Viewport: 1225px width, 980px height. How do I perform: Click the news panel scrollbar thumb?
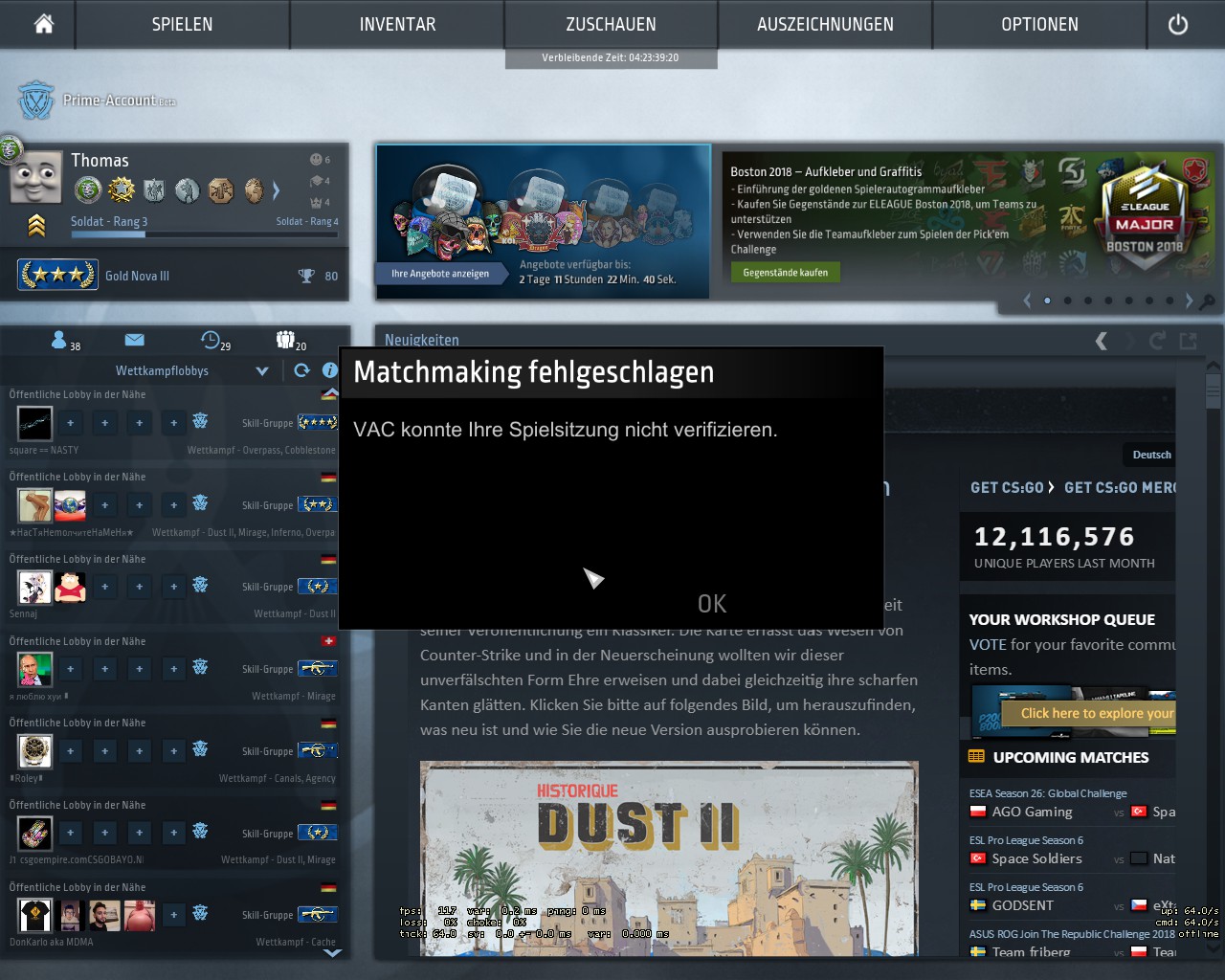pyautogui.click(x=1213, y=391)
